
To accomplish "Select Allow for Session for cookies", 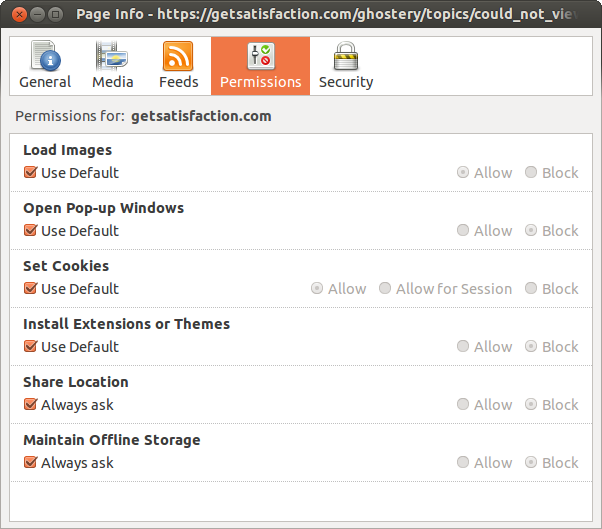I will (385, 289).
